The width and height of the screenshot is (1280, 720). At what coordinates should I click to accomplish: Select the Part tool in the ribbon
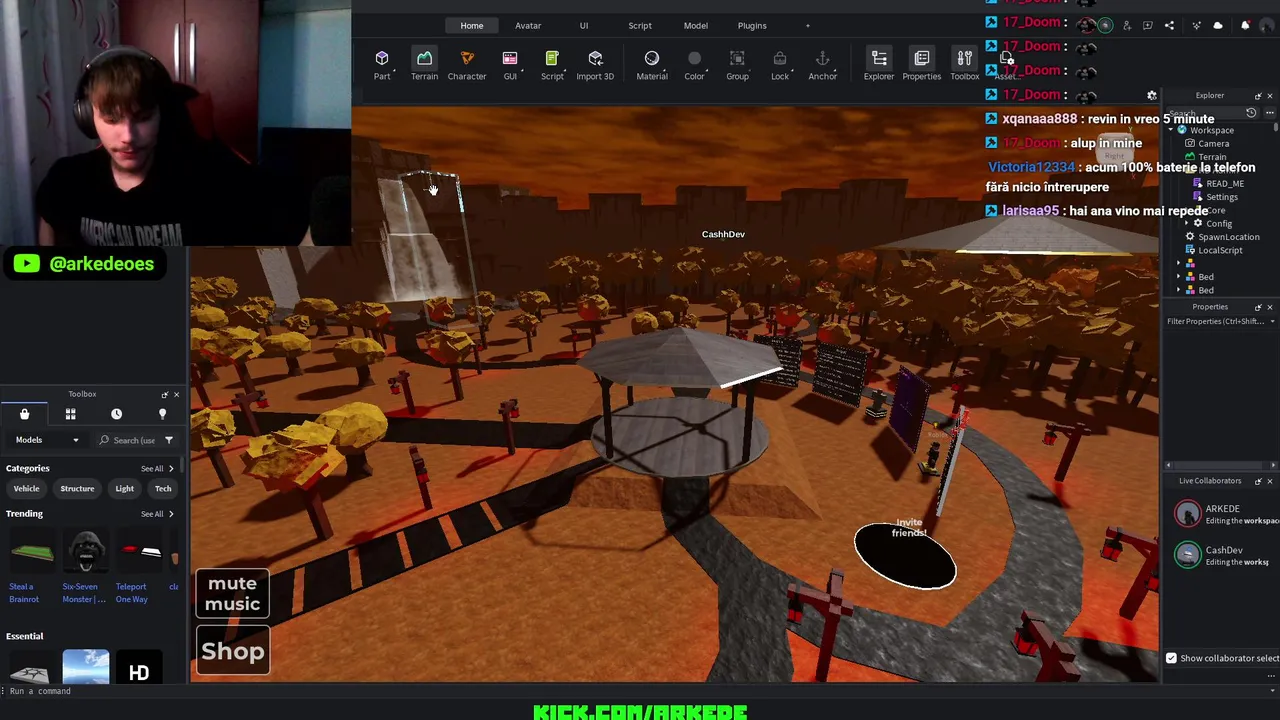tap(382, 64)
